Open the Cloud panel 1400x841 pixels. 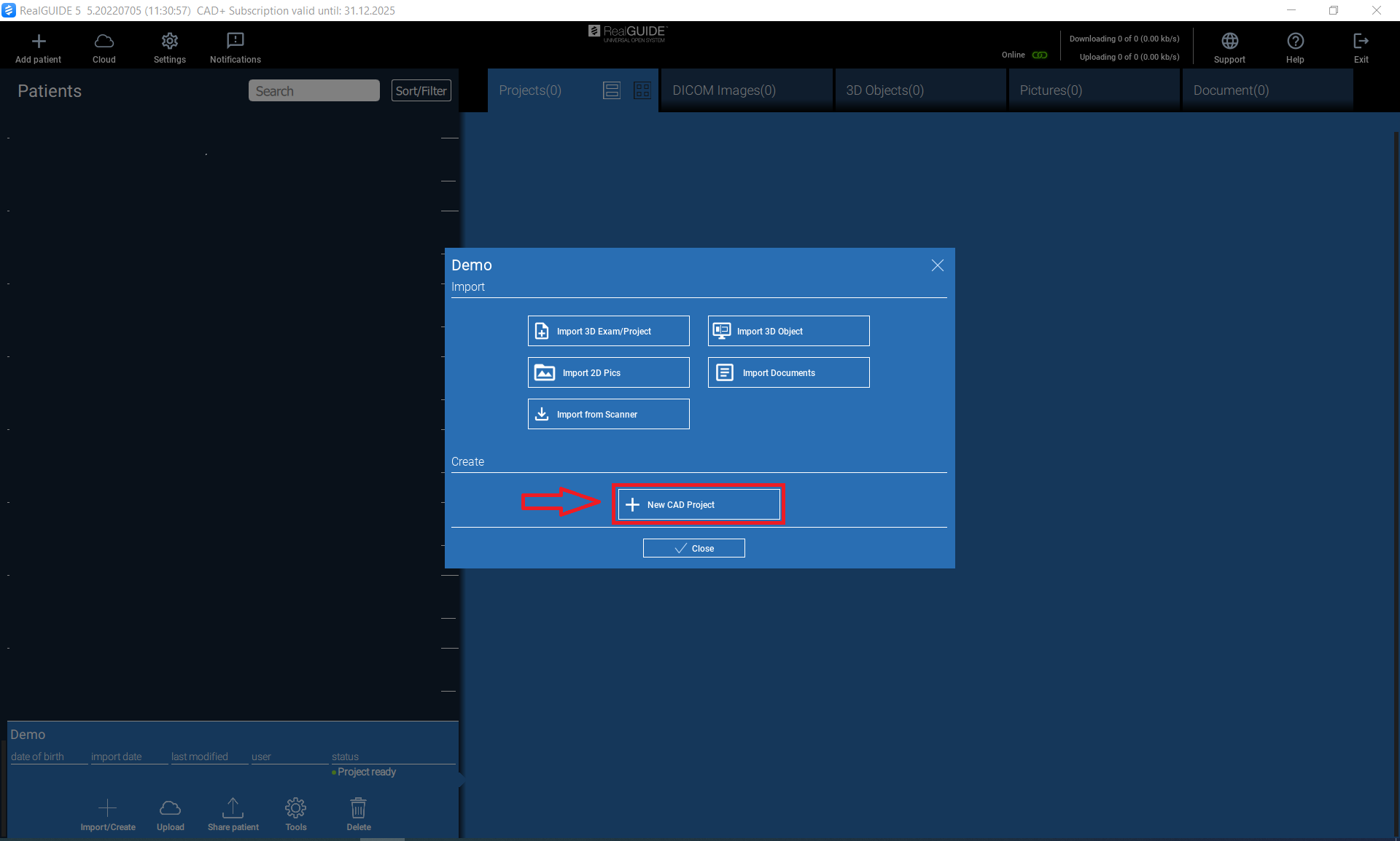pos(104,42)
